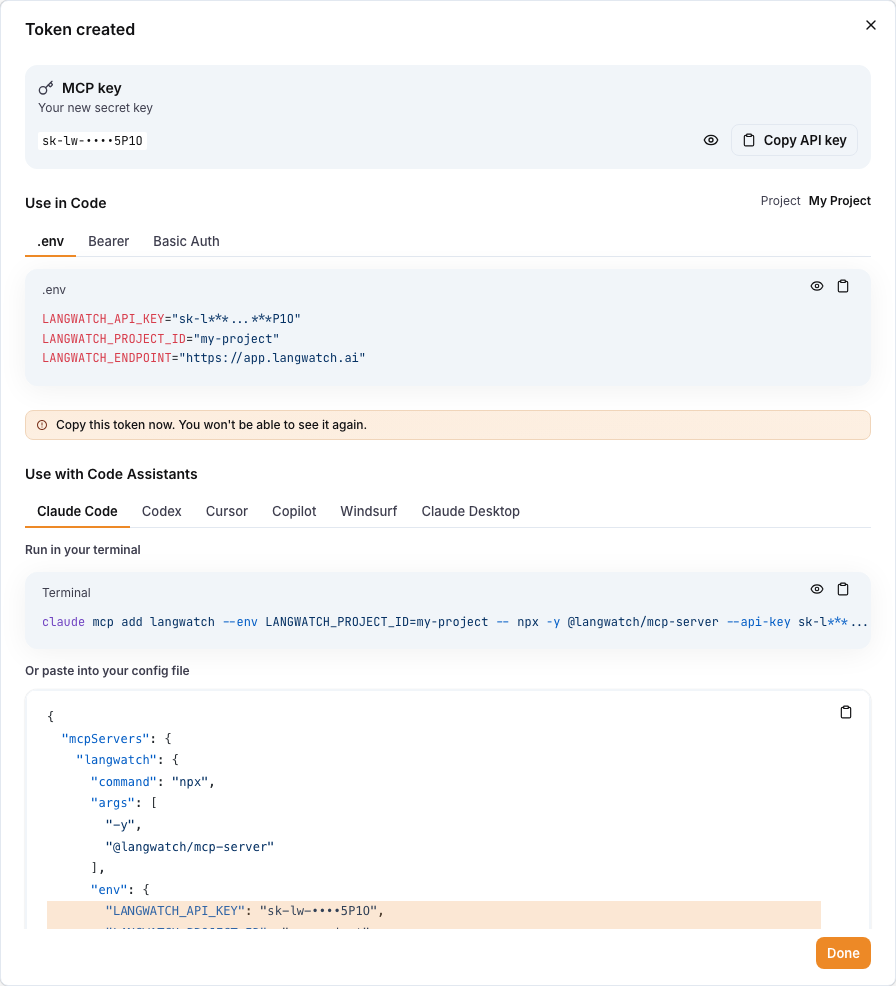Click the Copy API key button
The height and width of the screenshot is (986, 896).
point(794,140)
